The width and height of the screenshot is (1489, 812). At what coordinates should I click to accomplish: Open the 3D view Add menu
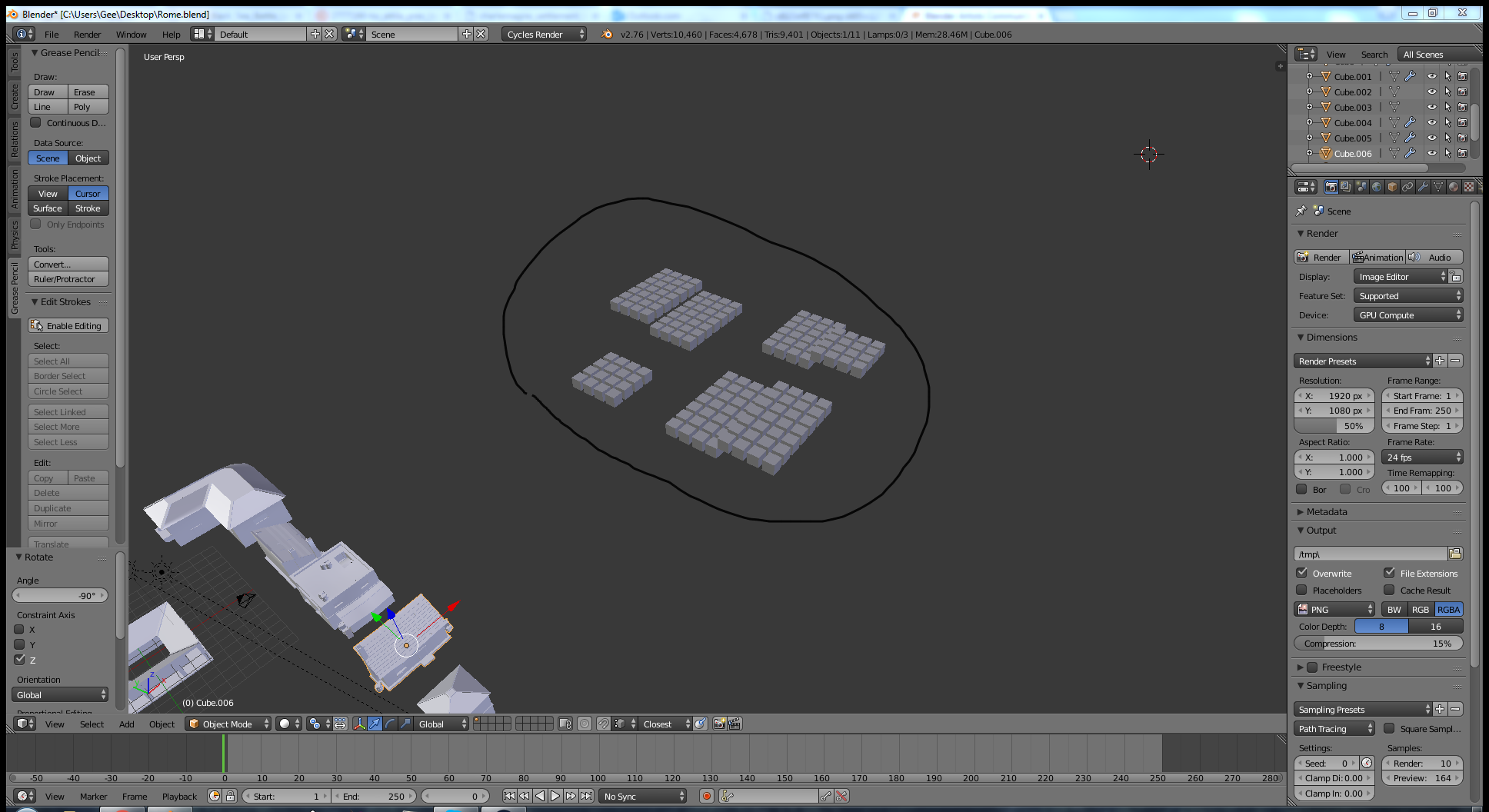point(127,724)
